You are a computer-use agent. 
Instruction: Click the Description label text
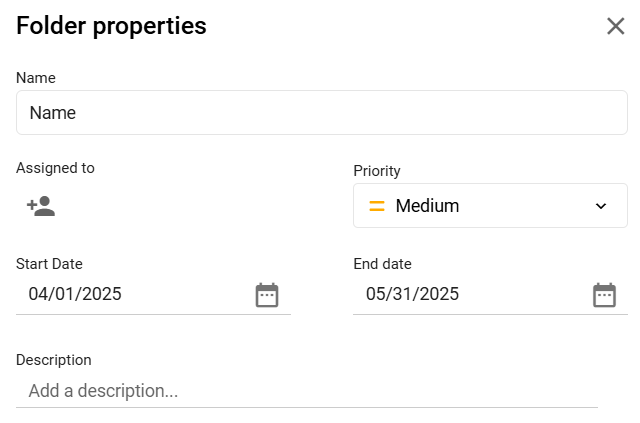click(x=54, y=360)
